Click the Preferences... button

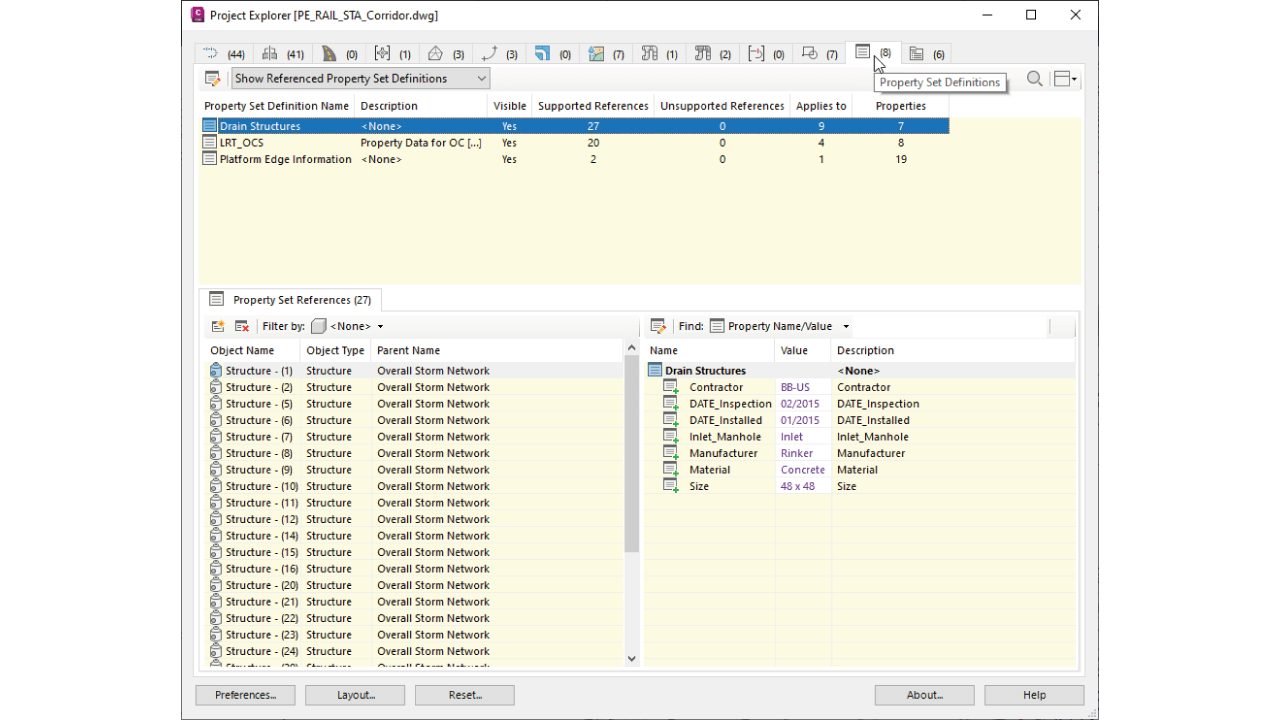(245, 695)
